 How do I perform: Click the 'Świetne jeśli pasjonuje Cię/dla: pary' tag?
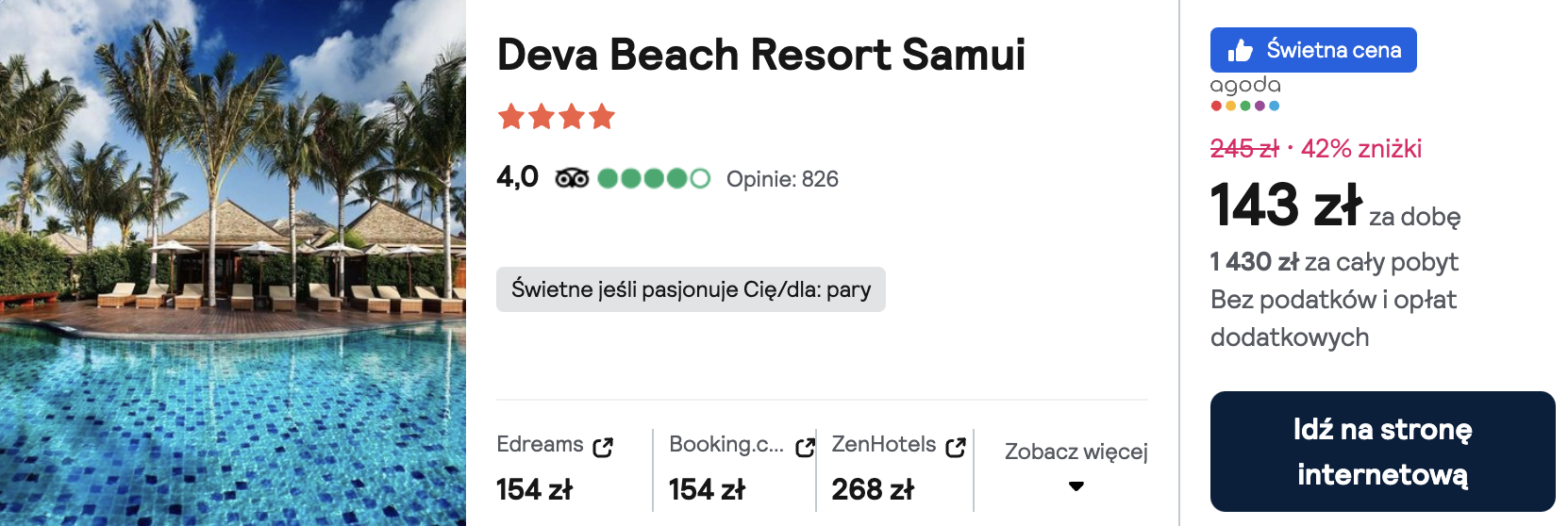pyautogui.click(x=691, y=289)
